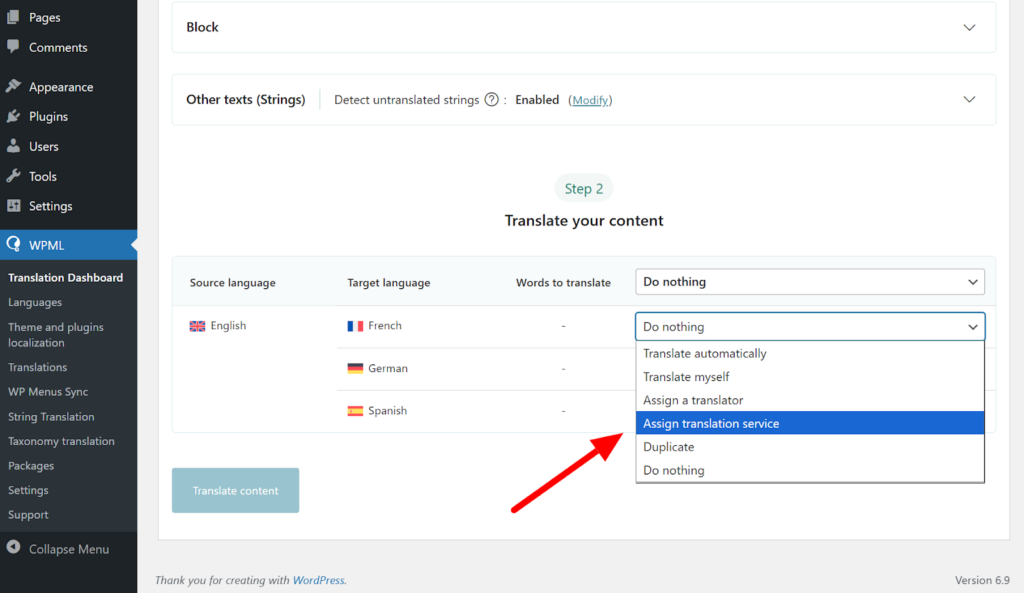The height and width of the screenshot is (593, 1024).
Task: Open the Packages submenu item
Action: point(31,466)
